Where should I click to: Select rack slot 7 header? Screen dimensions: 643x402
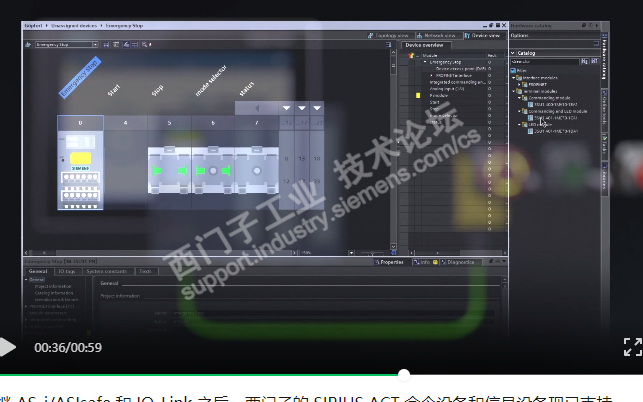[257, 123]
